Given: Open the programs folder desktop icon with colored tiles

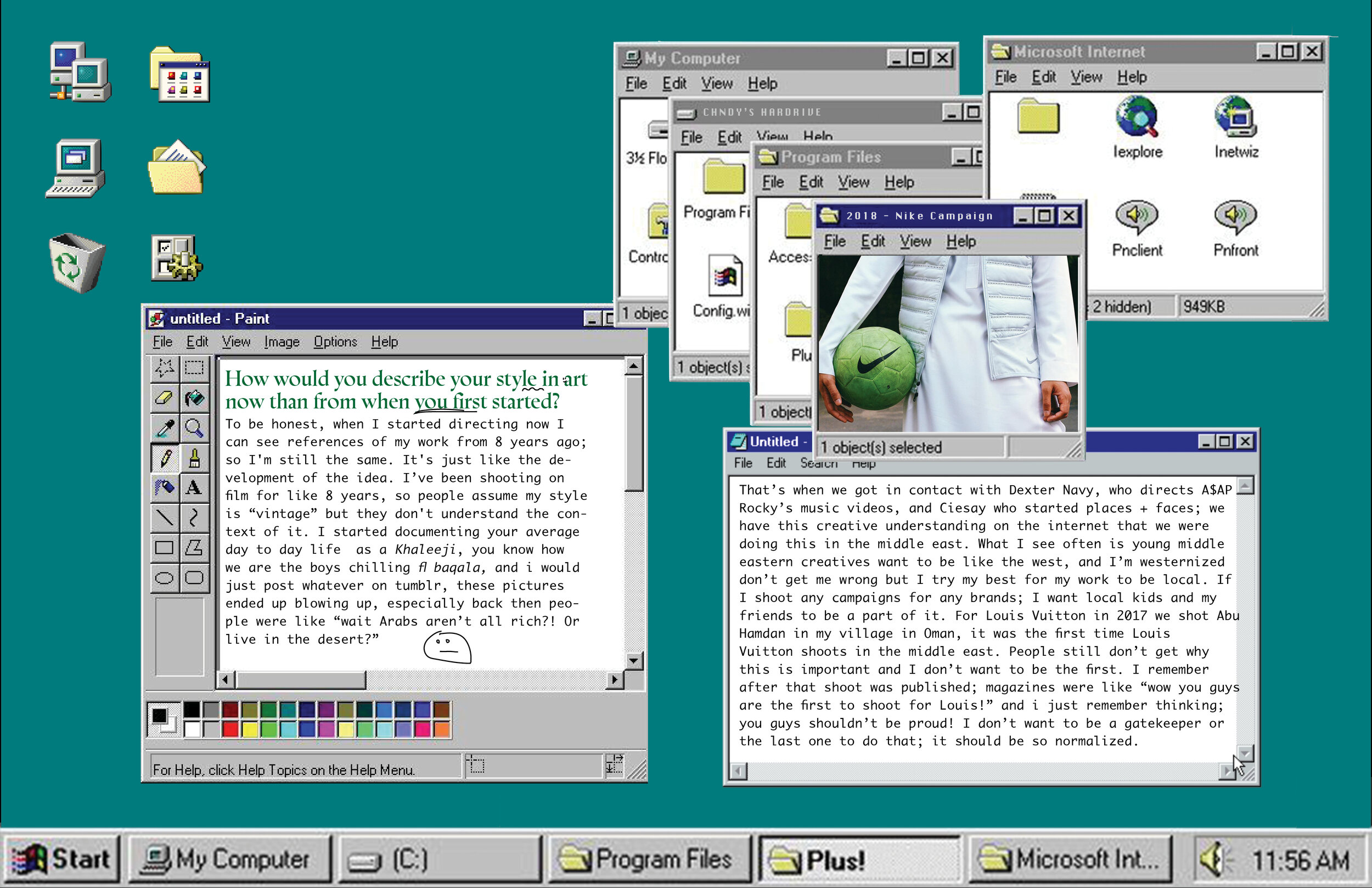Looking at the screenshot, I should coord(180,75).
